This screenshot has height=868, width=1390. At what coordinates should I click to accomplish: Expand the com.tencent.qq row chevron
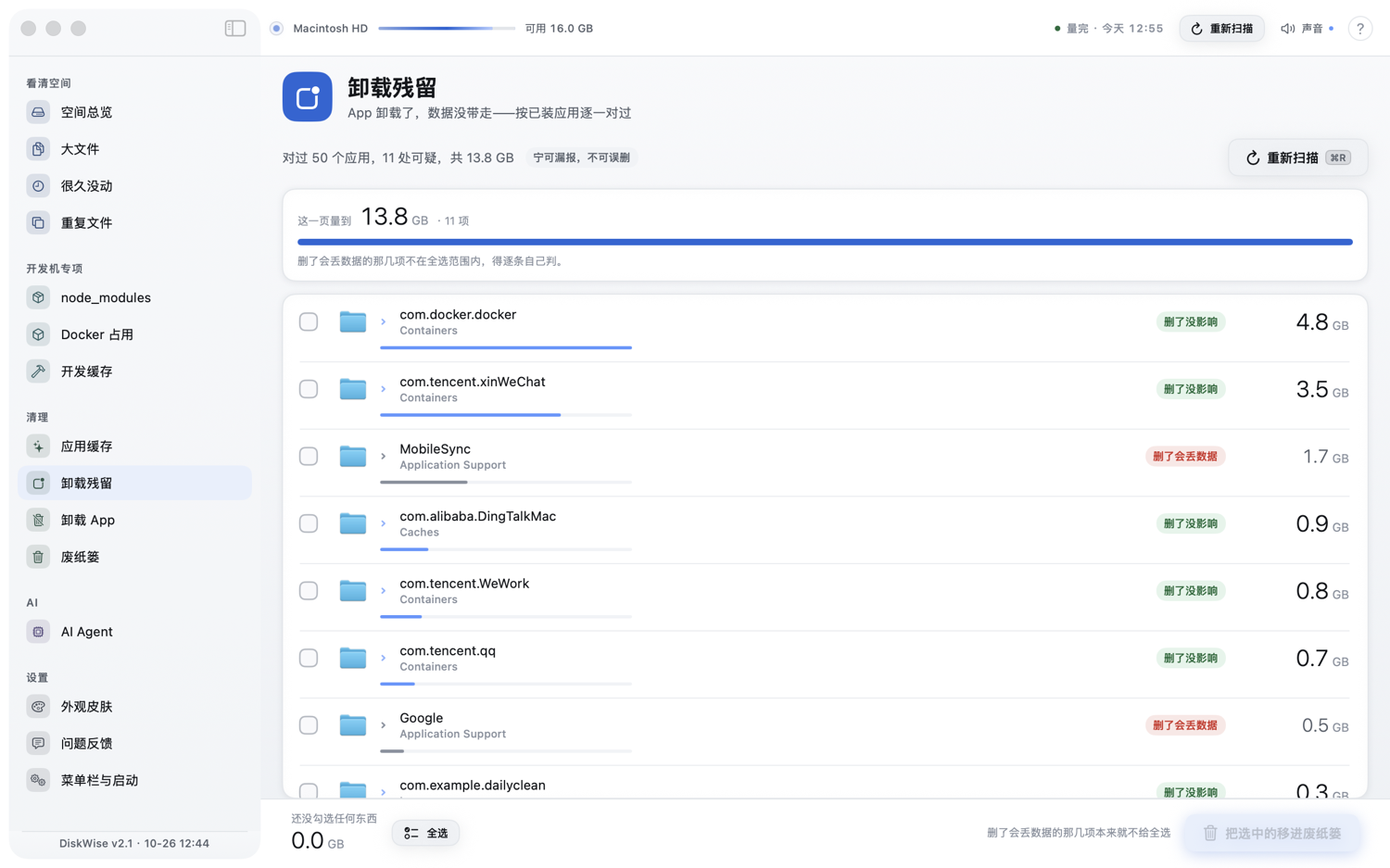coord(383,658)
